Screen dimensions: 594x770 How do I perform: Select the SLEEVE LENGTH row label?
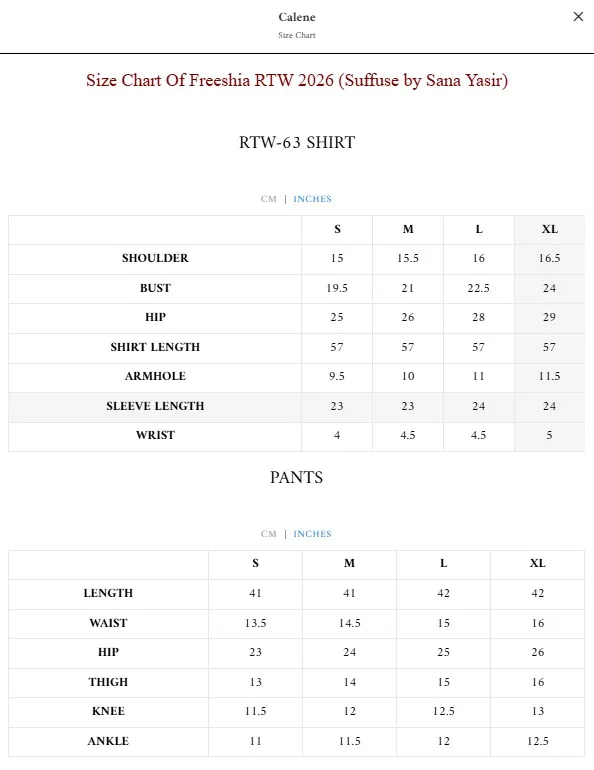coord(155,406)
